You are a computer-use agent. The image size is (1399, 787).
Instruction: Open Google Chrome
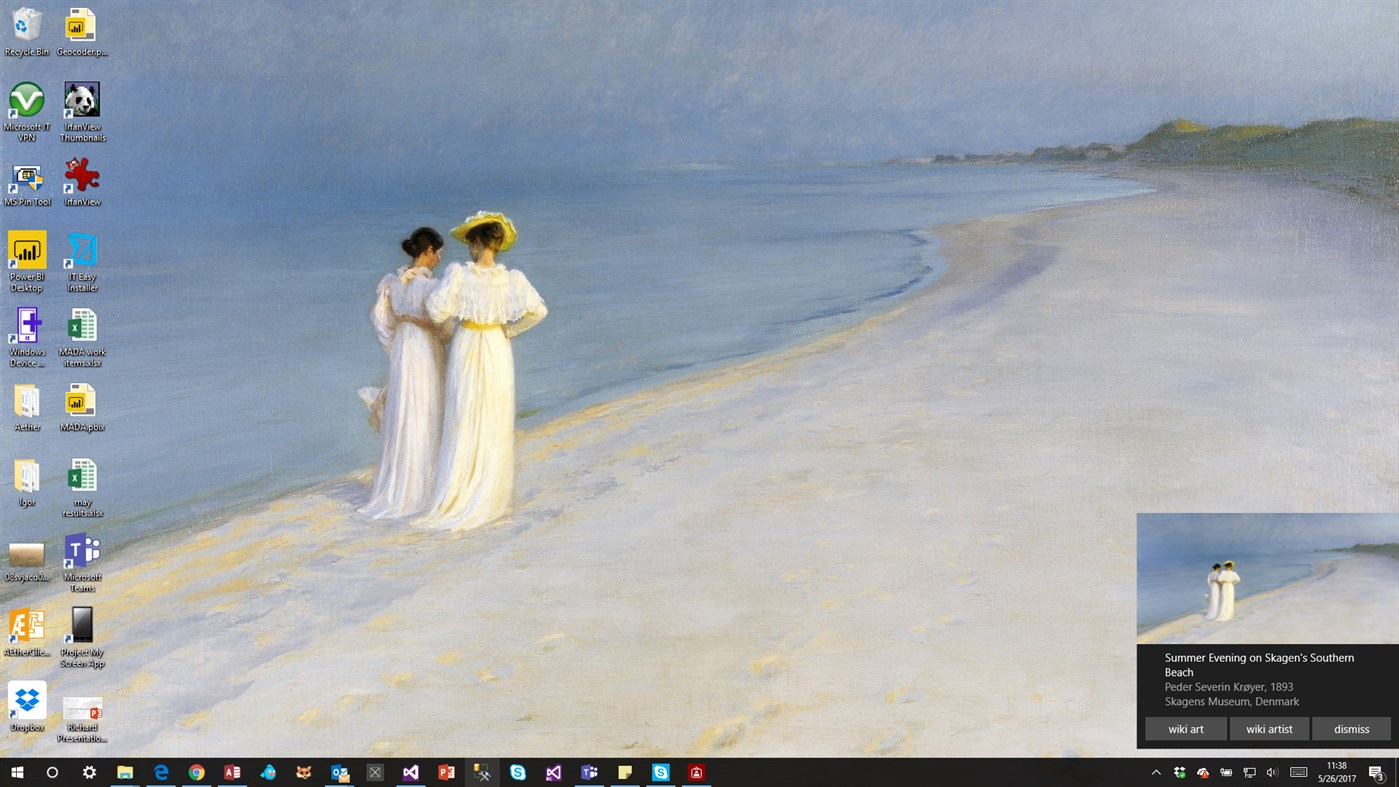click(x=196, y=772)
